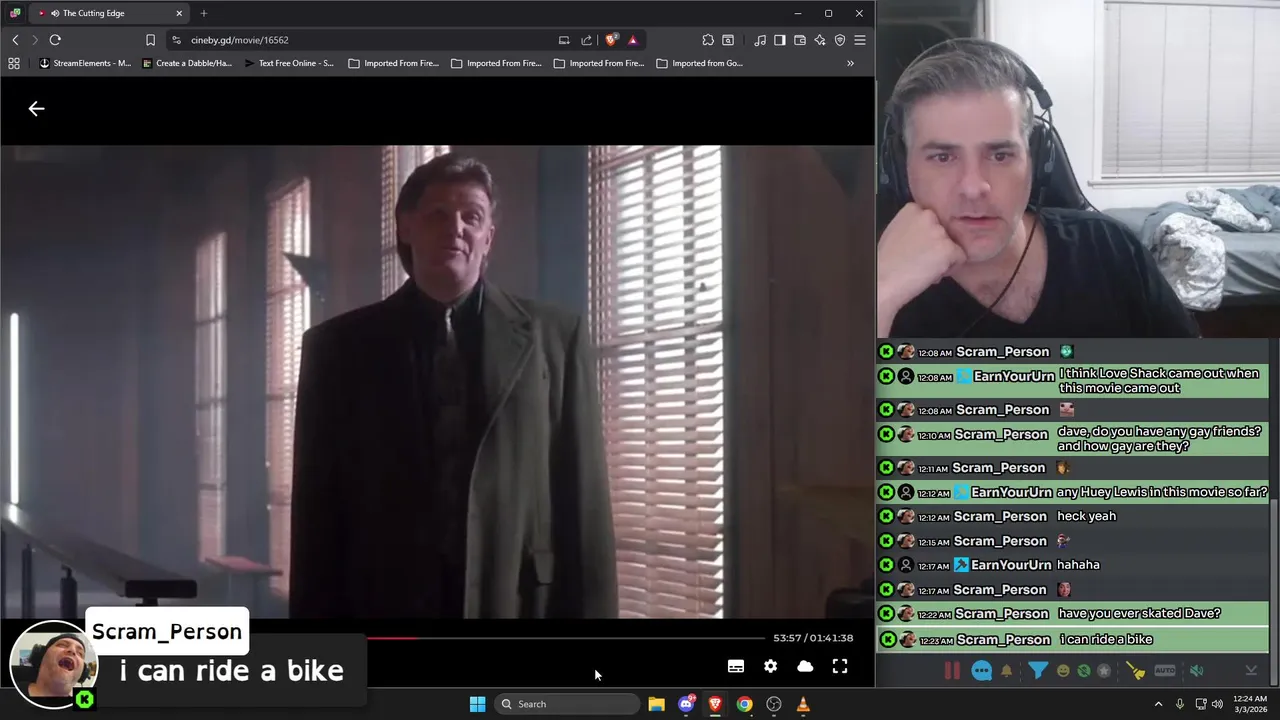1280x720 pixels.
Task: Open the workspace icon left of the tab
Action: pyautogui.click(x=14, y=13)
